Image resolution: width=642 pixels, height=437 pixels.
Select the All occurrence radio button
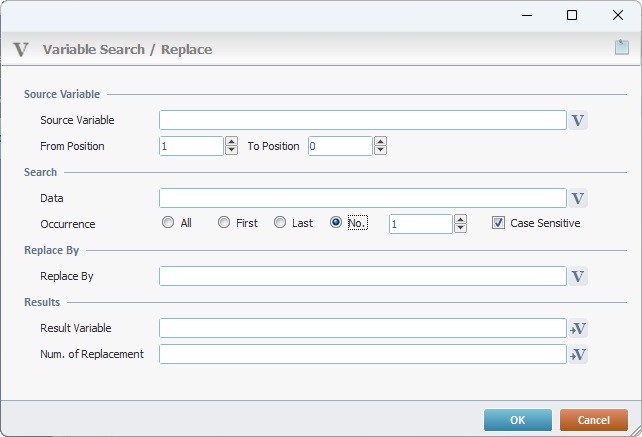point(168,222)
